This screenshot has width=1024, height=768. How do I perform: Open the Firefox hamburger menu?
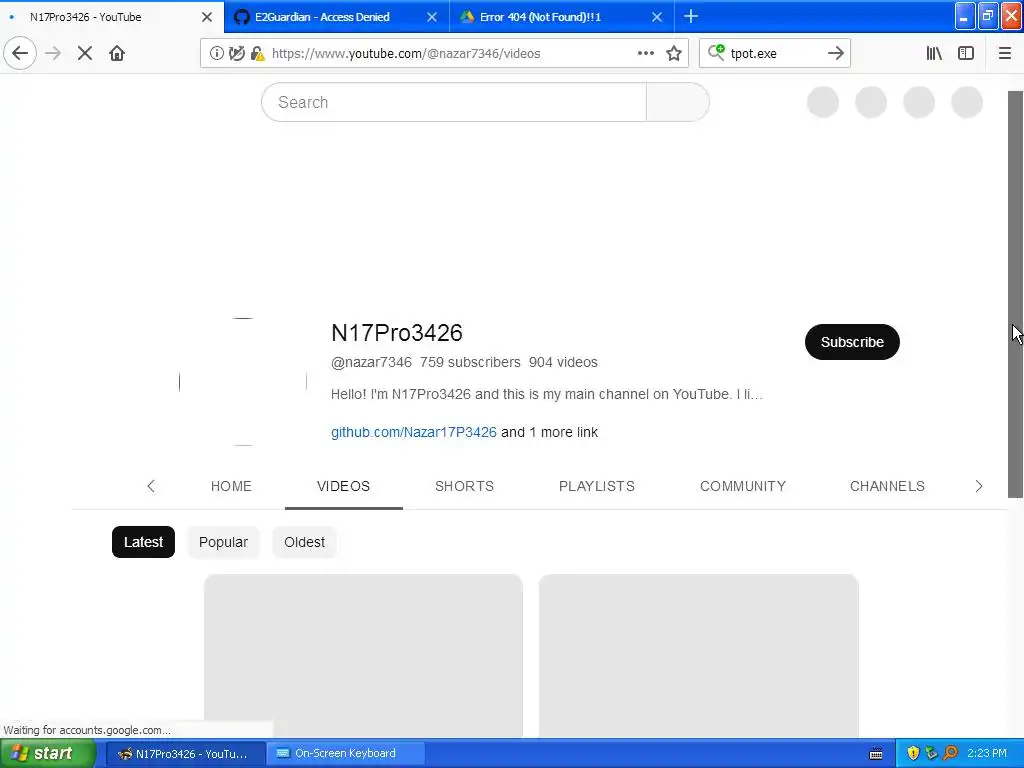click(1004, 54)
